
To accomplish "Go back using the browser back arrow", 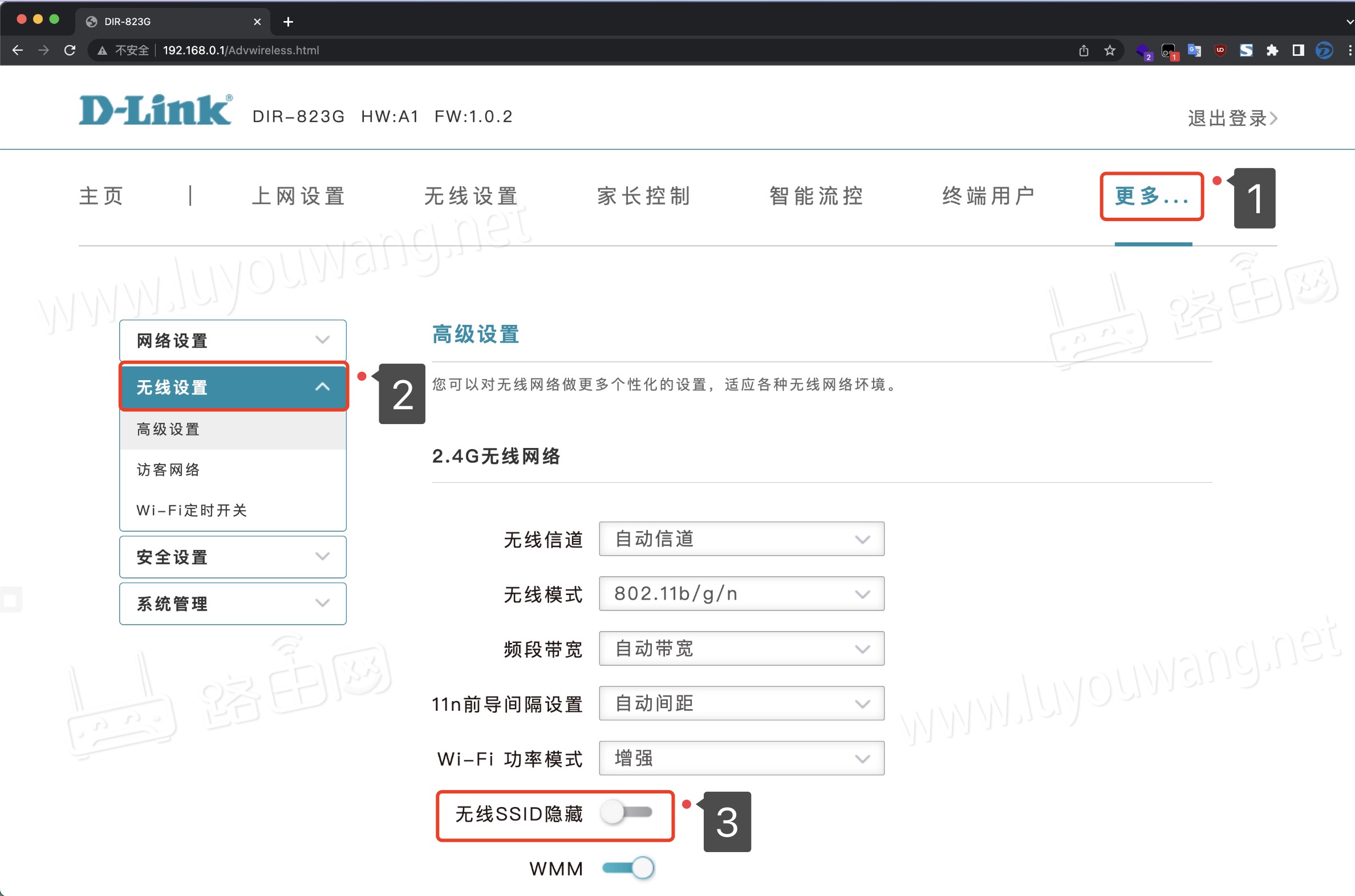I will click(x=18, y=50).
